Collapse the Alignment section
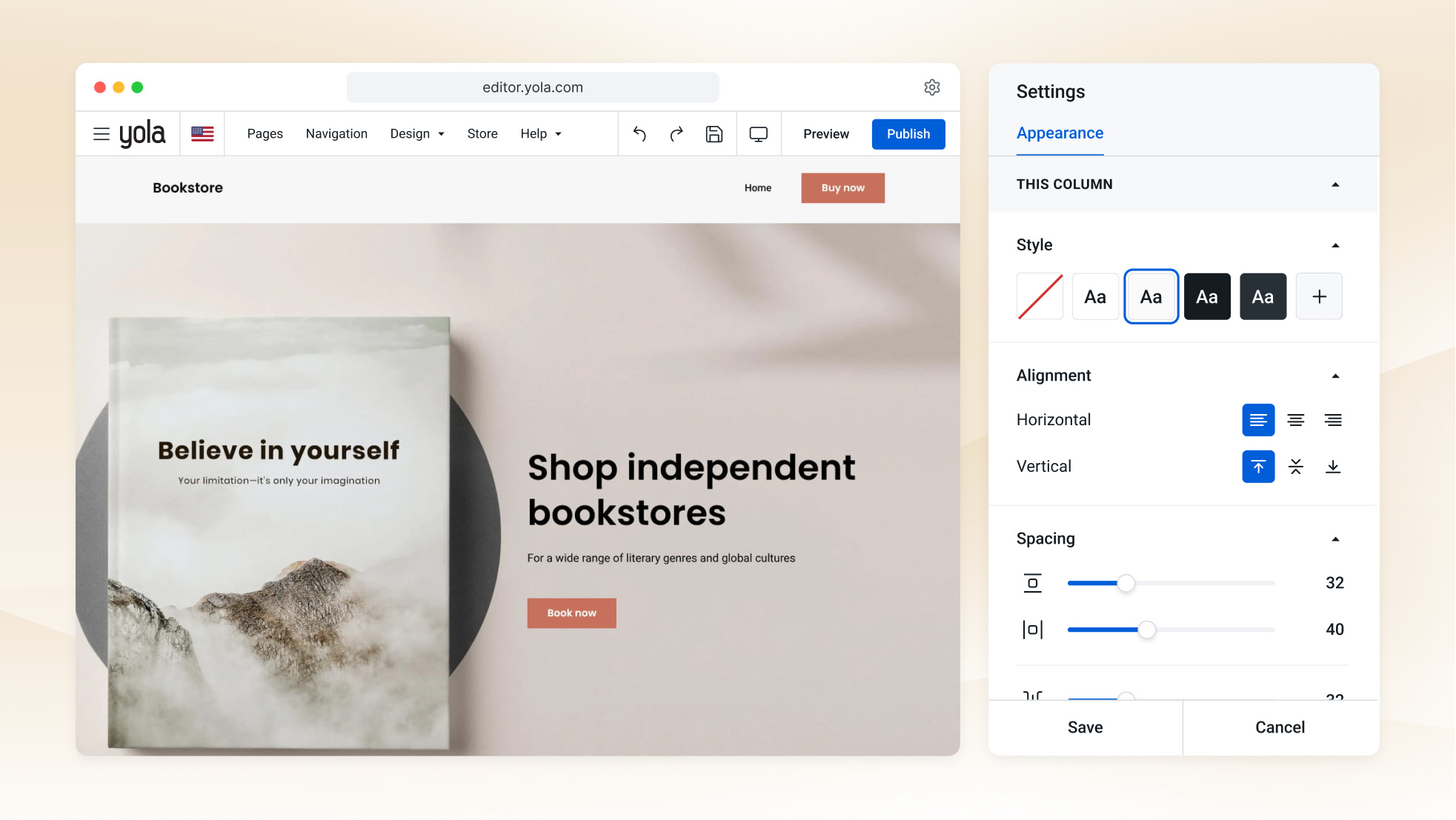Image resolution: width=1456 pixels, height=820 pixels. click(1335, 376)
